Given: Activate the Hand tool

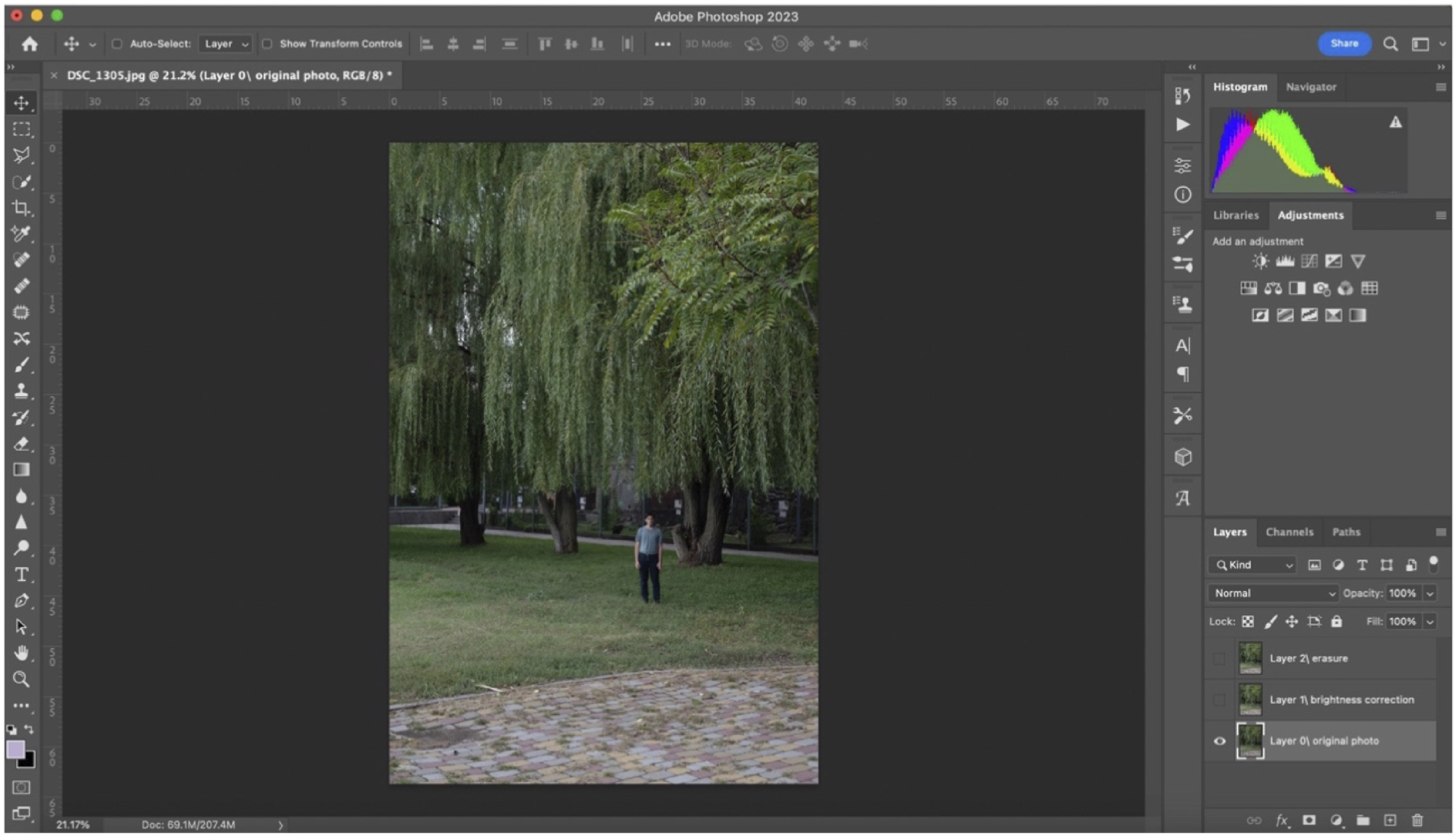Looking at the screenshot, I should click(x=21, y=653).
